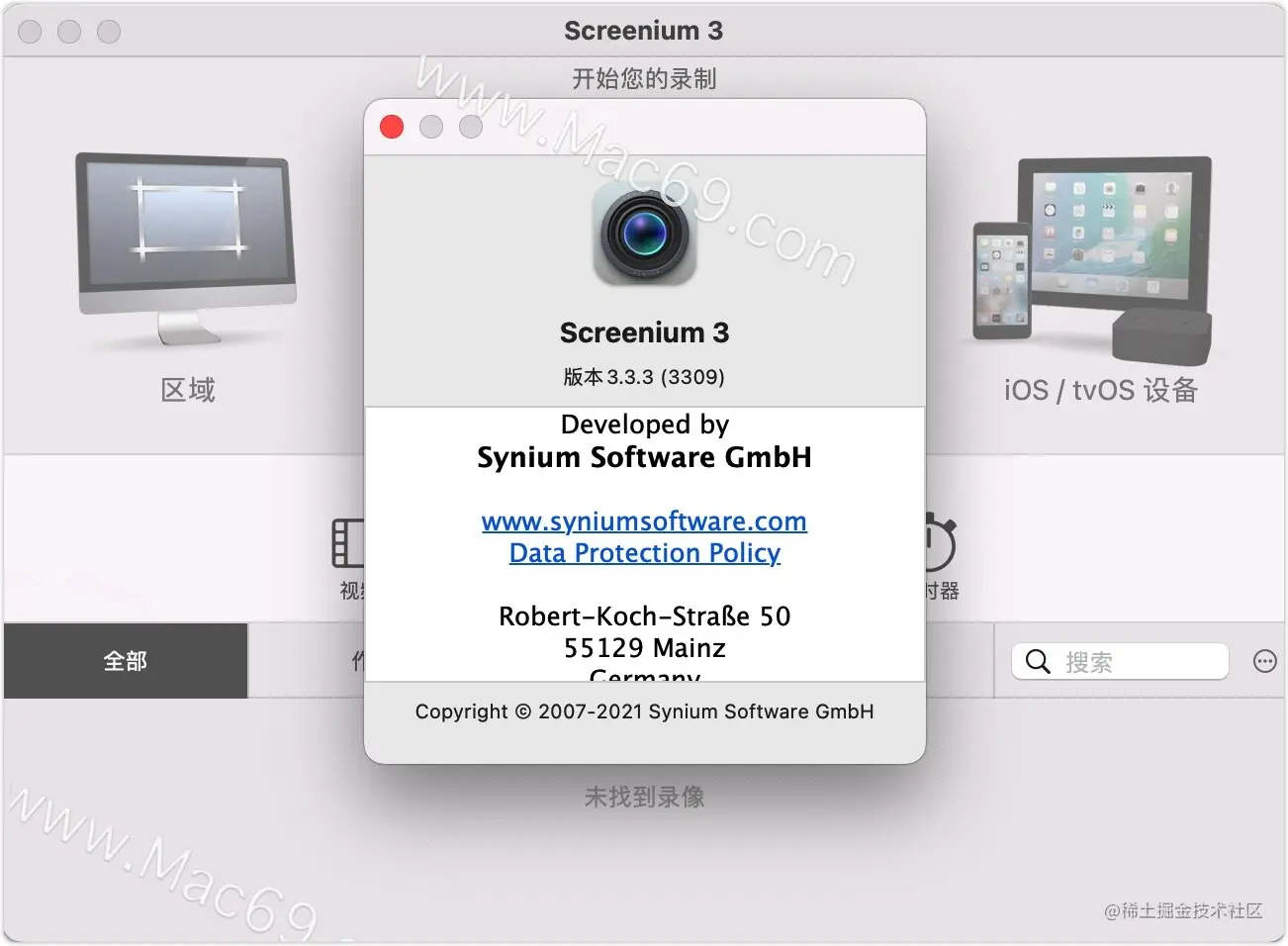This screenshot has height=946, width=1288.
Task: Click the Synium Software GmbH developer name
Action: (x=644, y=457)
